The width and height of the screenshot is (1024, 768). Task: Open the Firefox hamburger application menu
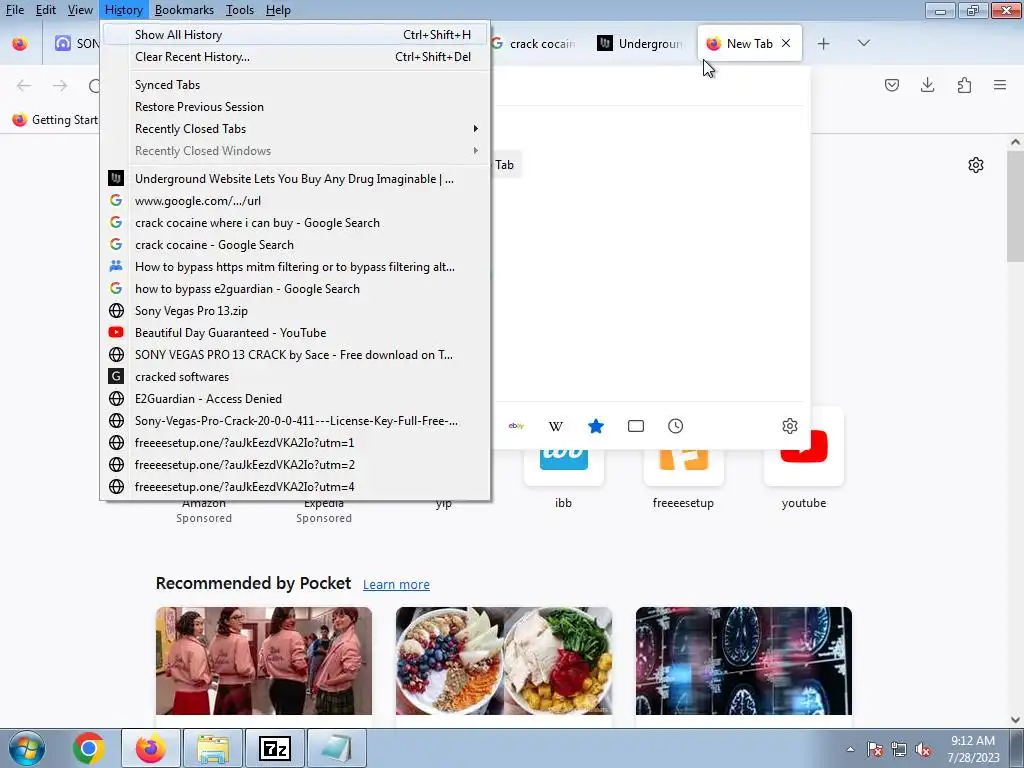[x=1000, y=85]
